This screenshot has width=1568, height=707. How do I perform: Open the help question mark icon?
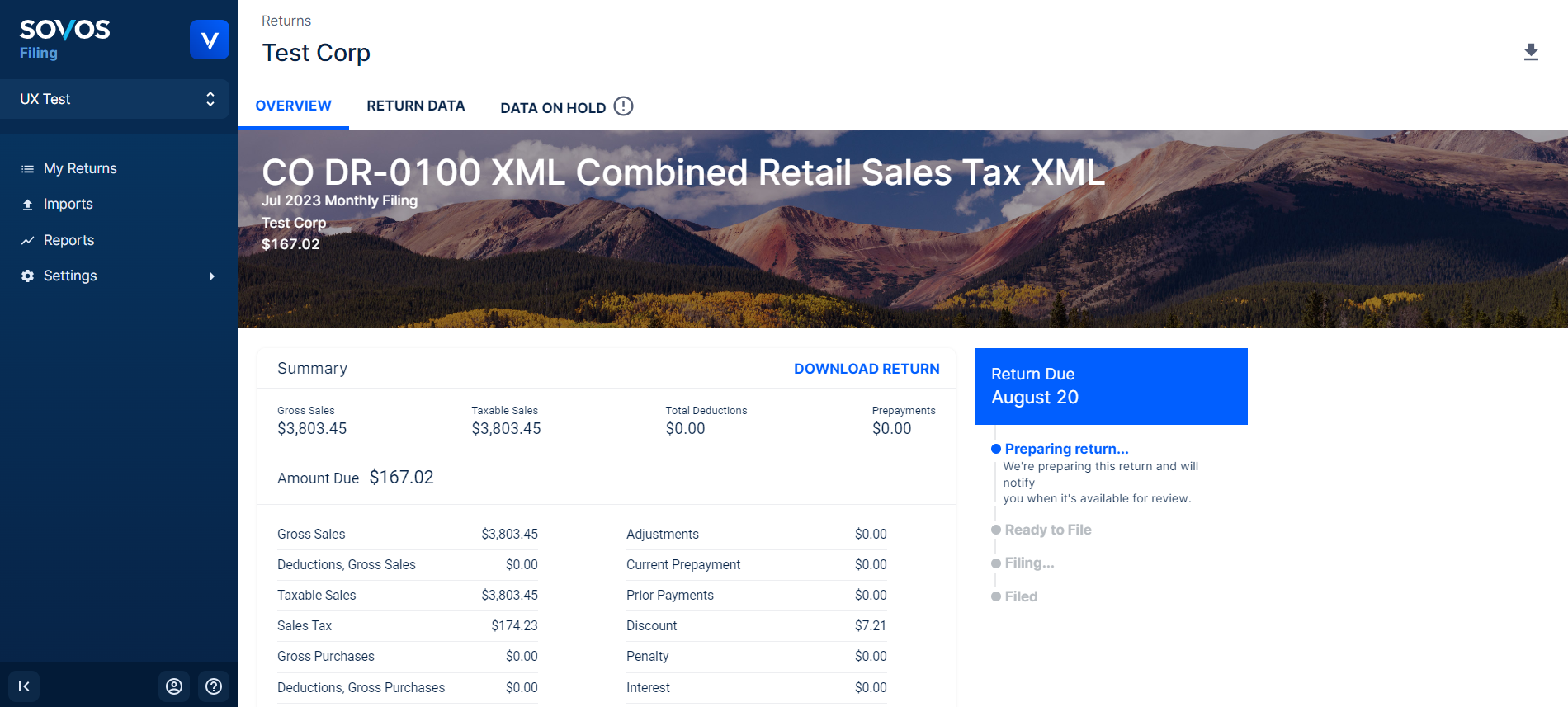pos(214,686)
